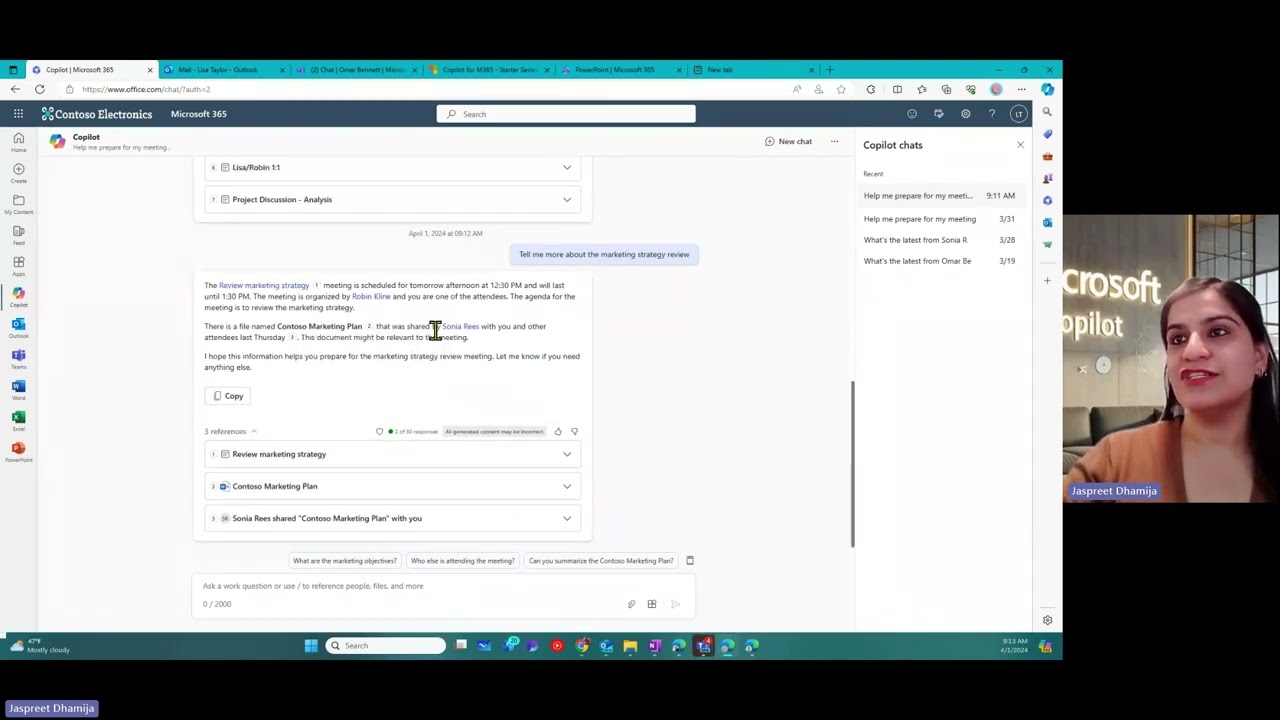Switch to Chat Omar Bennett Teams tab
This screenshot has width=1280, height=720.
[356, 70]
